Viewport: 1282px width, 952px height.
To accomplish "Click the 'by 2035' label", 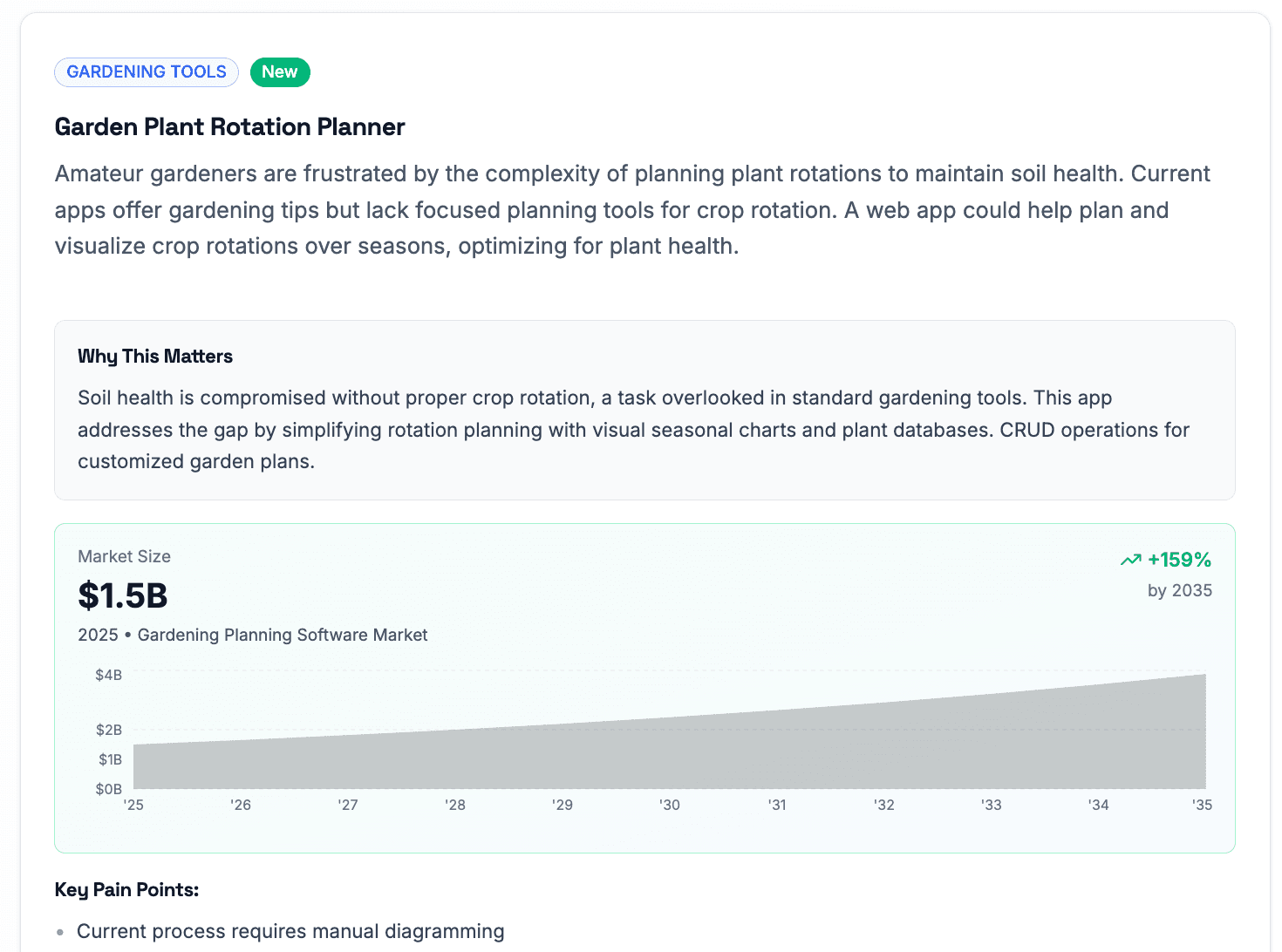I will 1179,590.
